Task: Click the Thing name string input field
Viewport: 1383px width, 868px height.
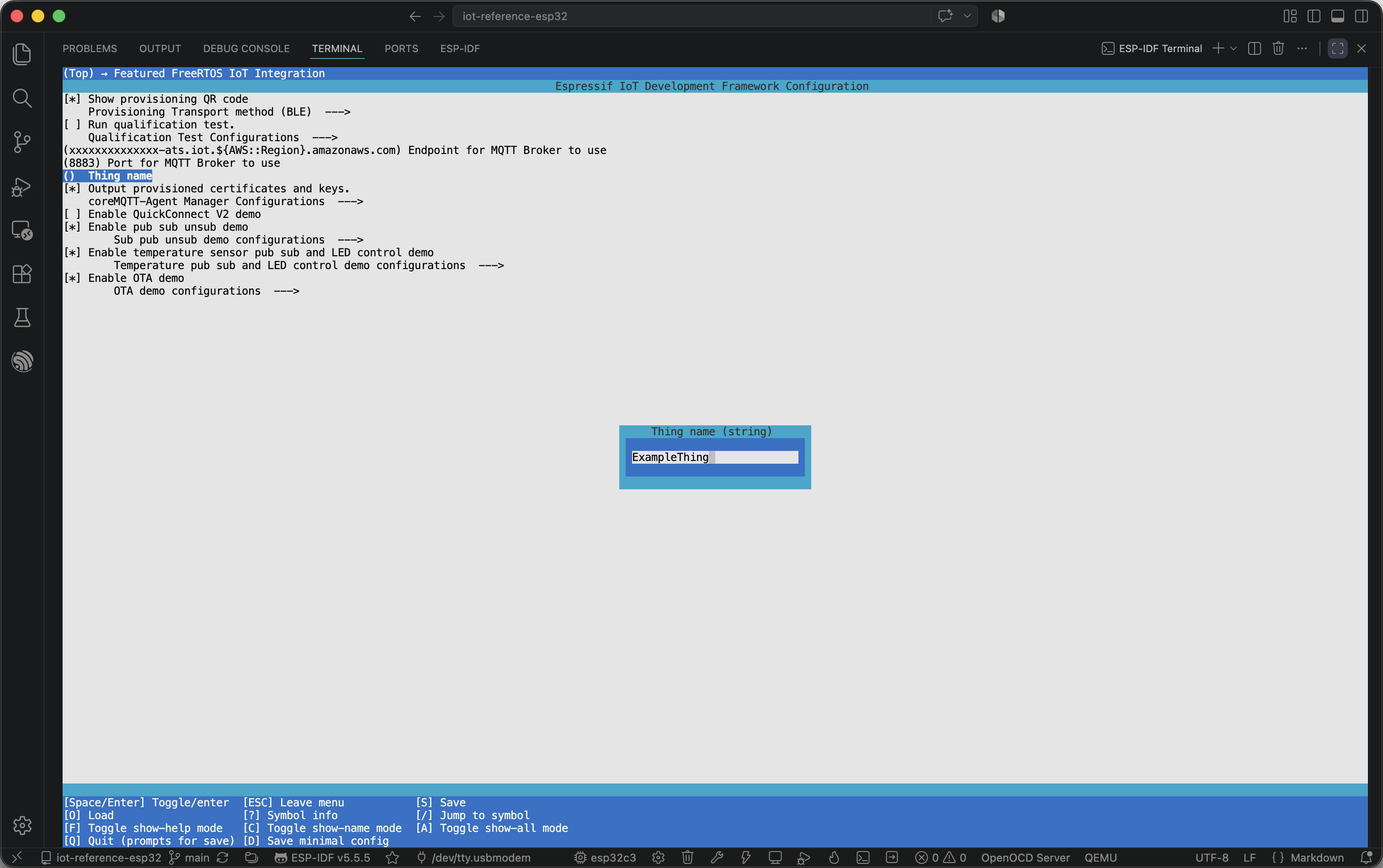Action: (x=715, y=457)
